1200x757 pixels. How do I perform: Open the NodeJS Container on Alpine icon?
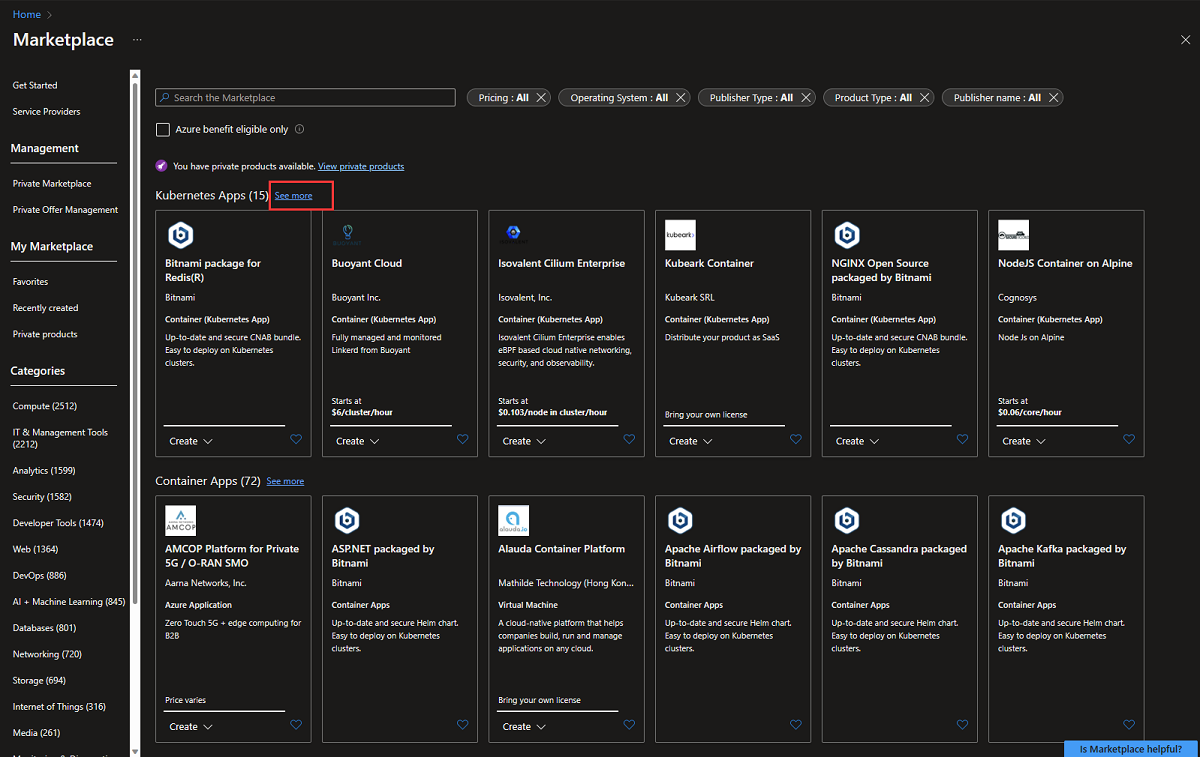1013,234
